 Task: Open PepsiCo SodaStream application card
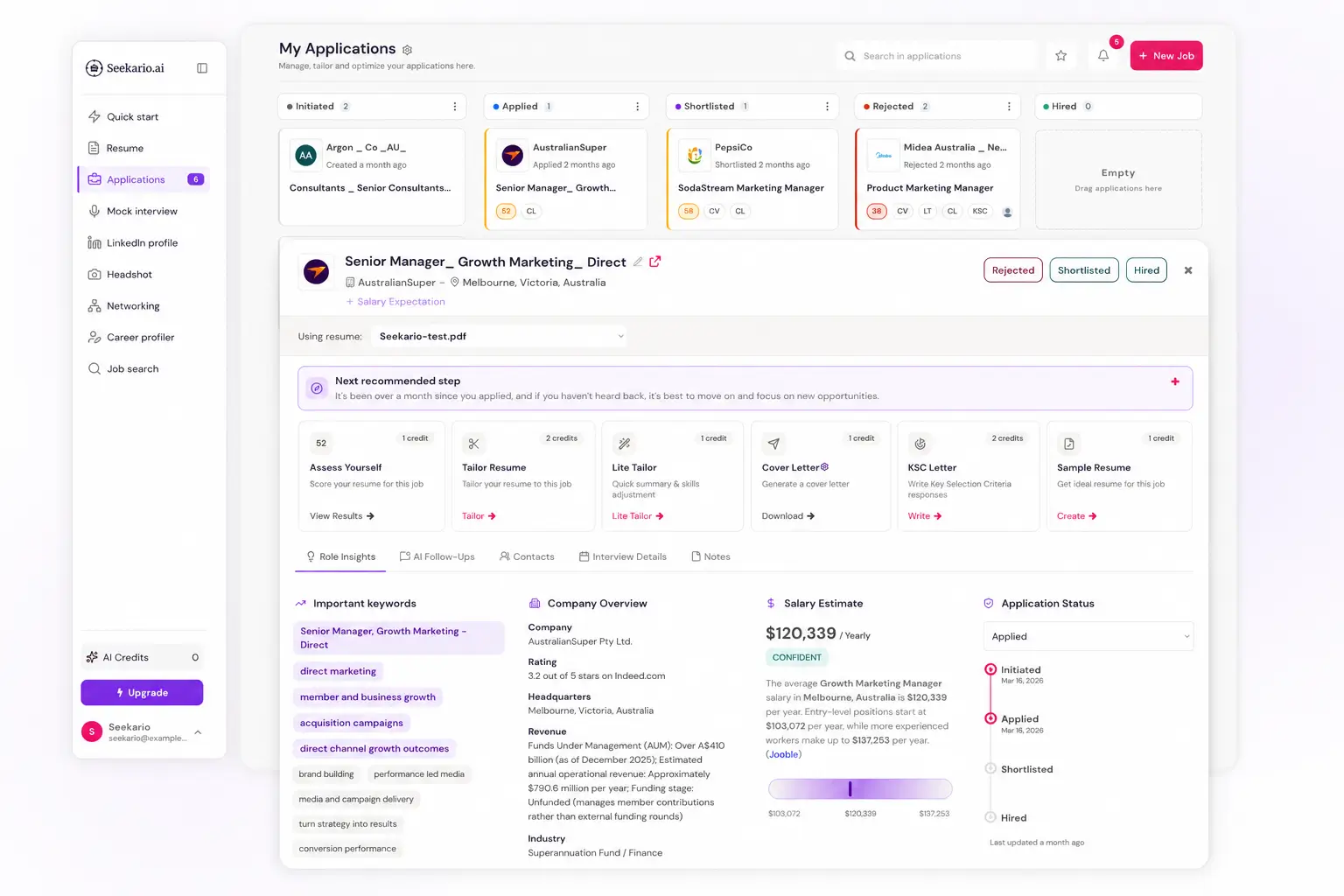point(752,178)
